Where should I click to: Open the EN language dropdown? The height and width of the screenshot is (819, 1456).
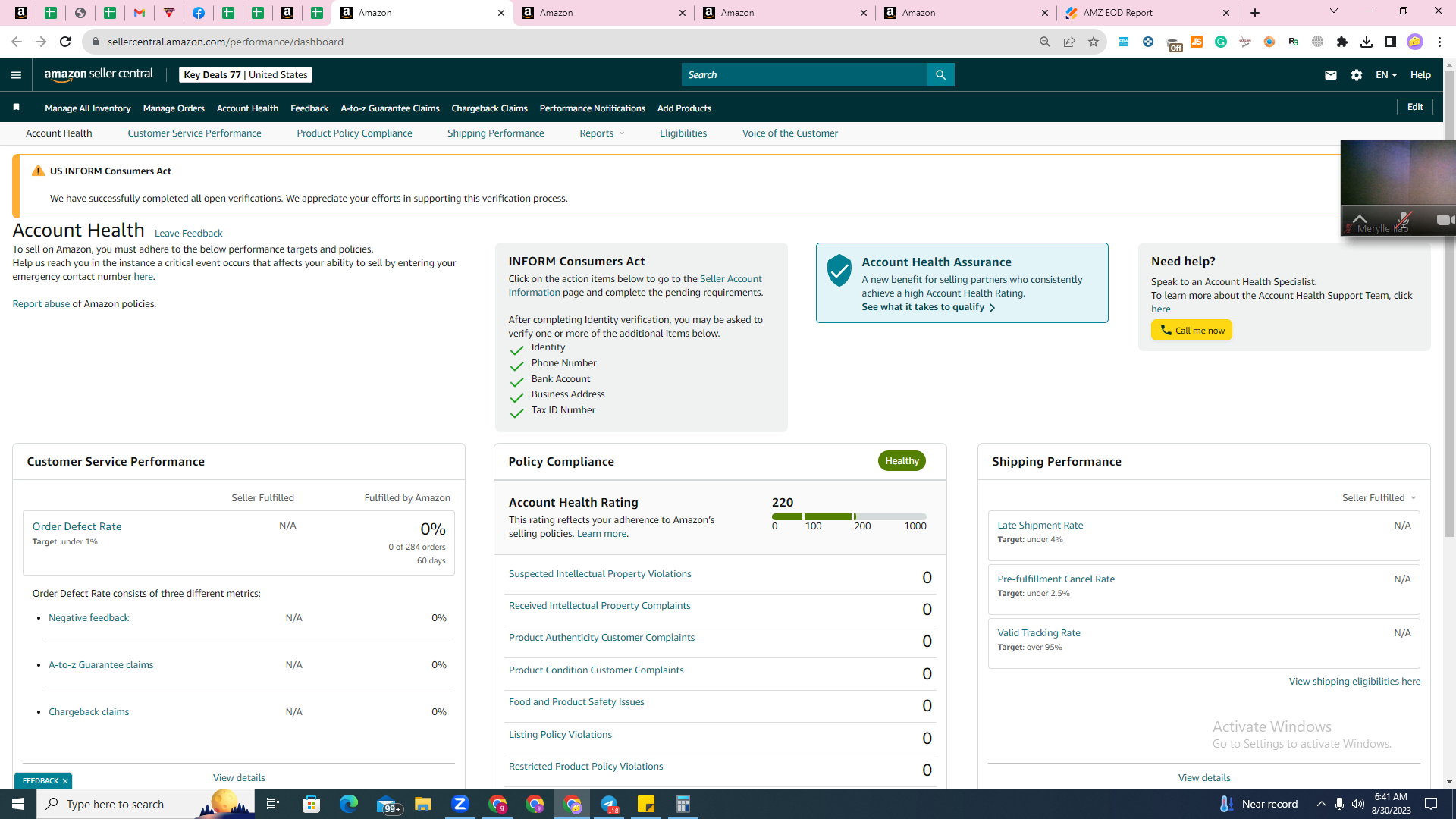click(x=1386, y=75)
